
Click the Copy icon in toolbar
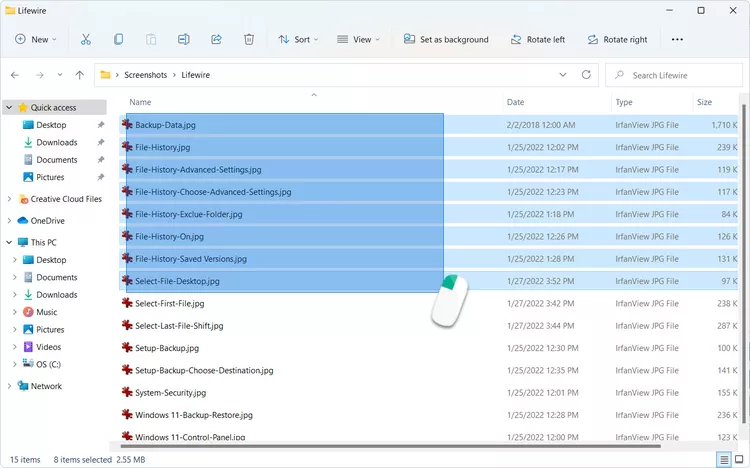(119, 40)
